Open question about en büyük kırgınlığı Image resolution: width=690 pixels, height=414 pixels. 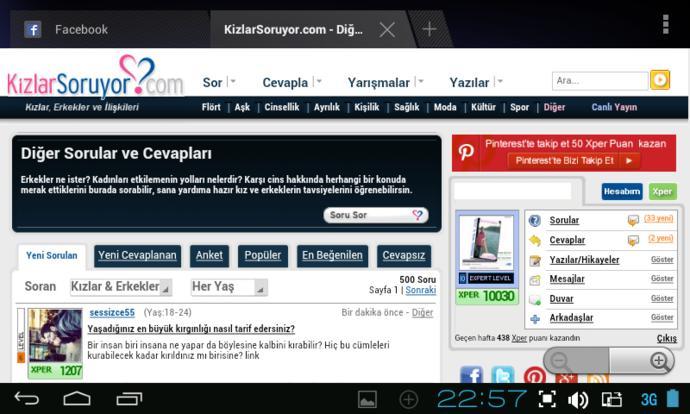[x=191, y=329]
